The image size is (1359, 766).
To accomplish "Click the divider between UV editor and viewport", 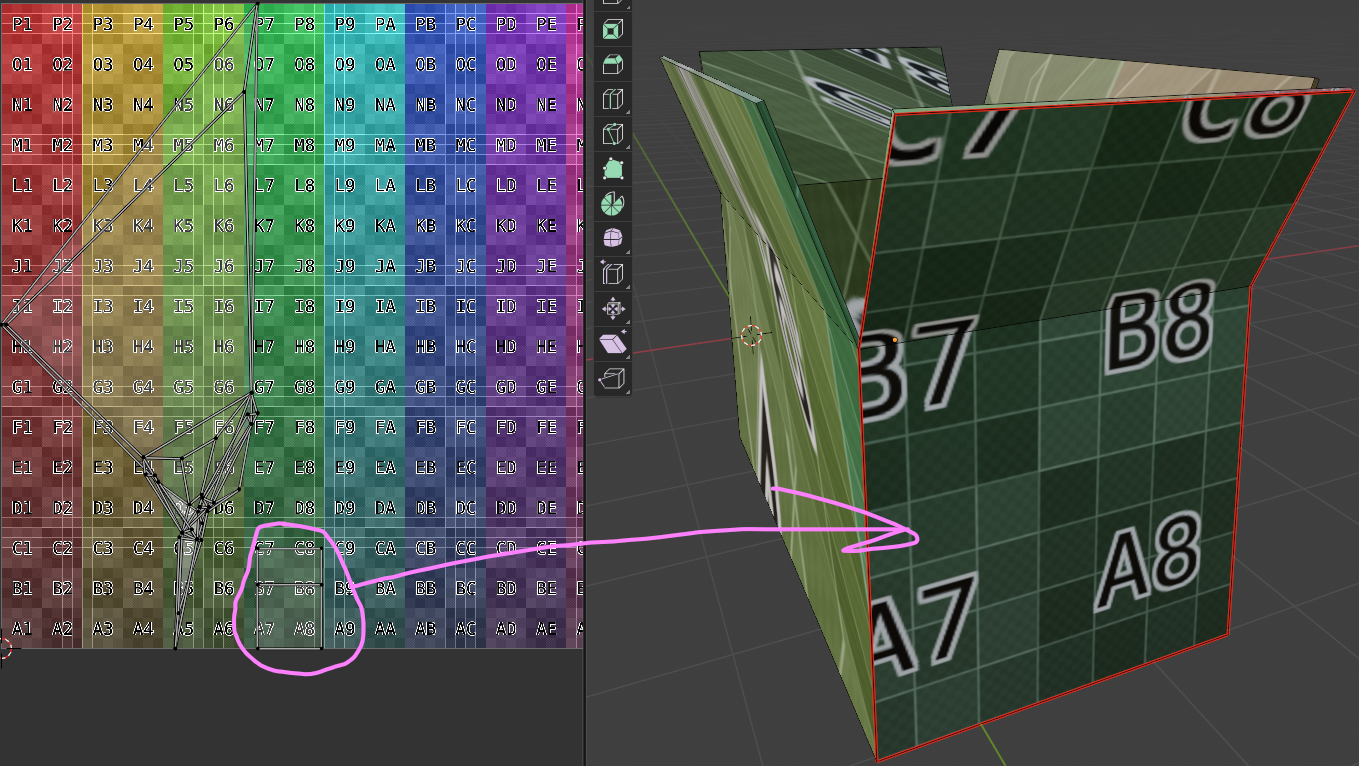I will [585, 400].
